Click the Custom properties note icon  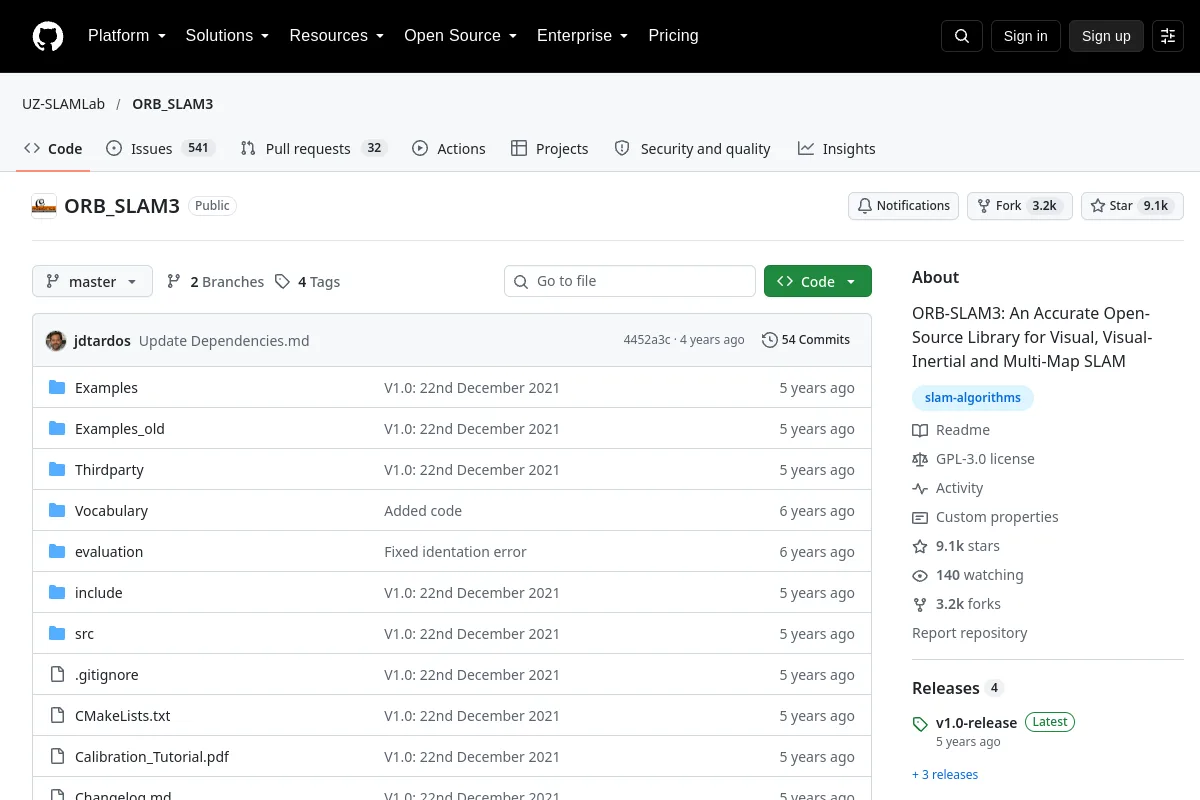[920, 517]
